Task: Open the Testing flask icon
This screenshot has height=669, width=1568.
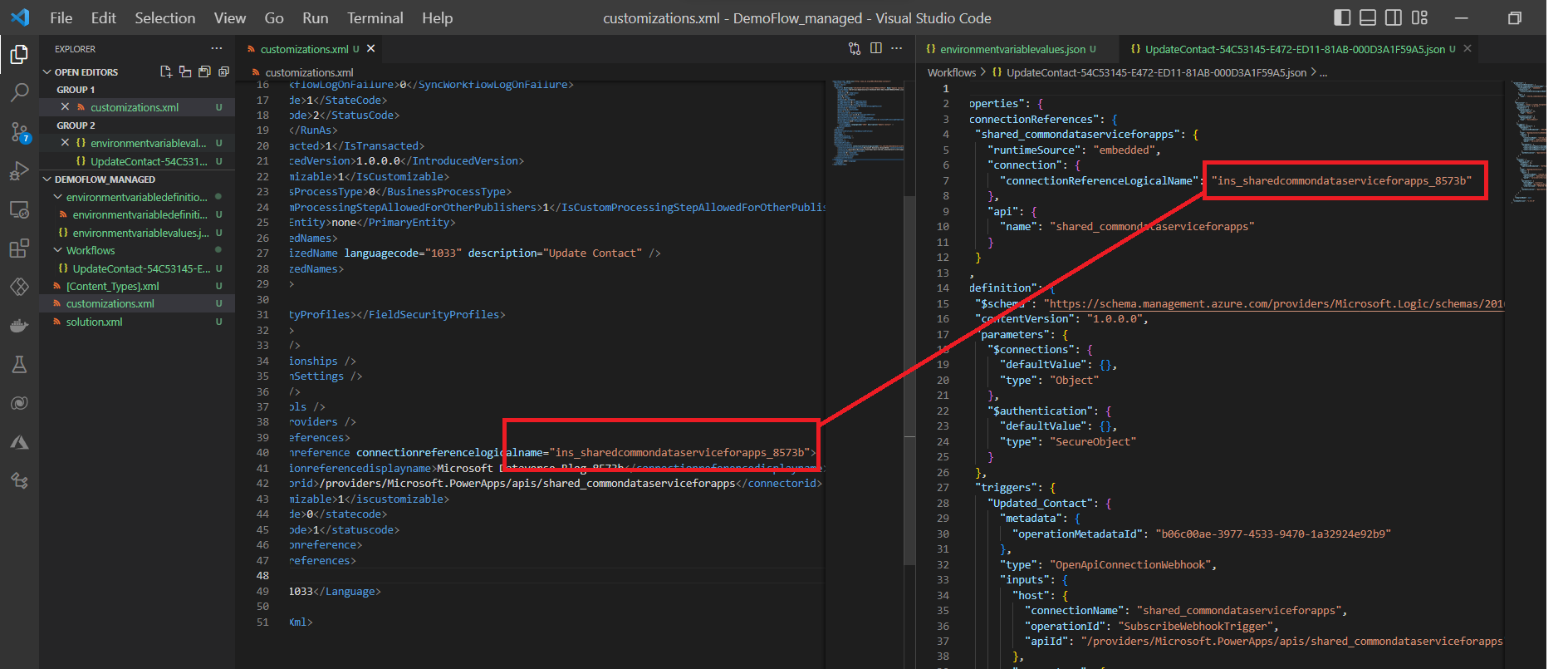Action: (19, 364)
